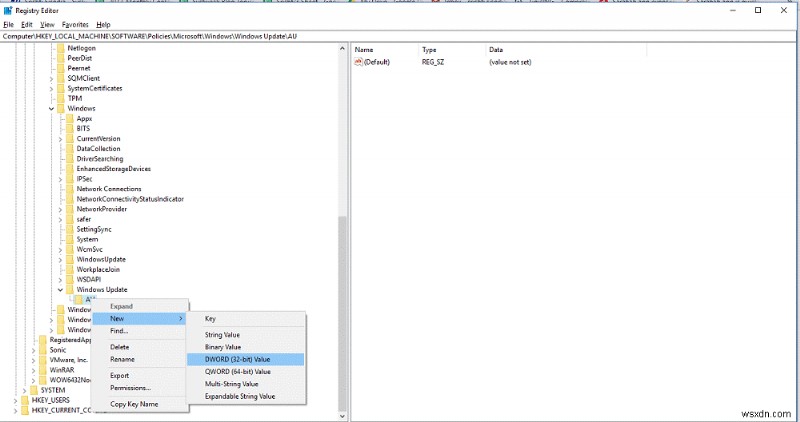Click Export in the context menu
800x422 pixels.
click(140, 376)
